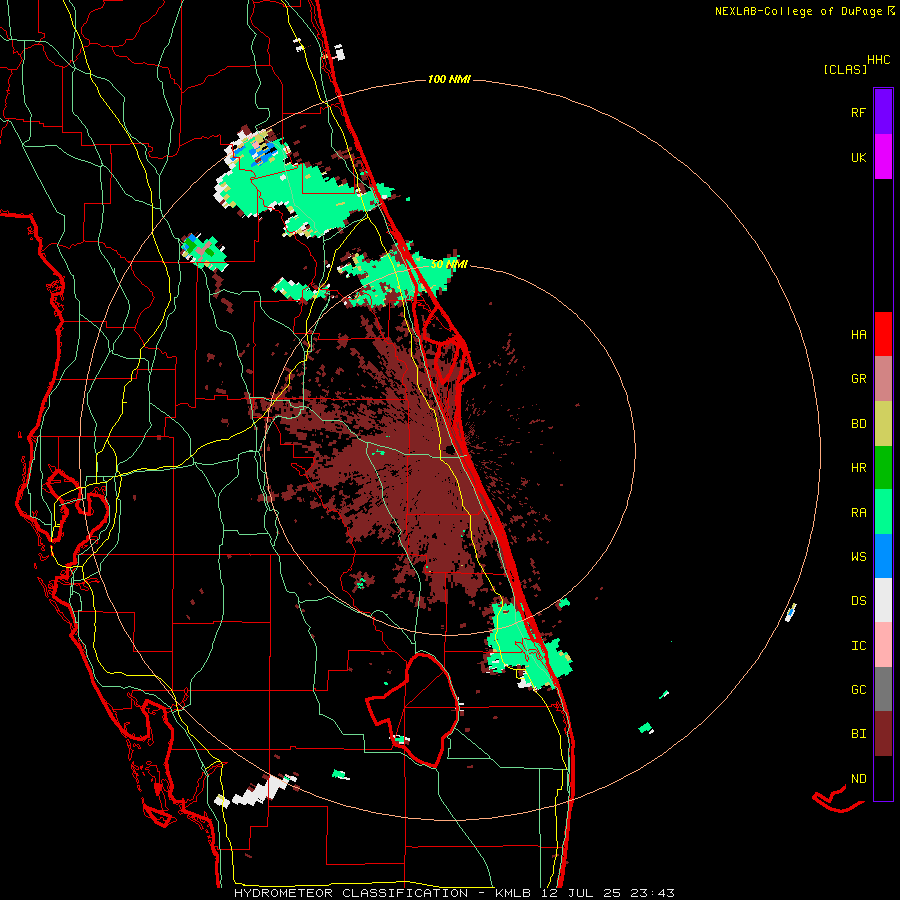Click the BD legend label
Viewport: 900px width, 900px height.
click(x=858, y=423)
